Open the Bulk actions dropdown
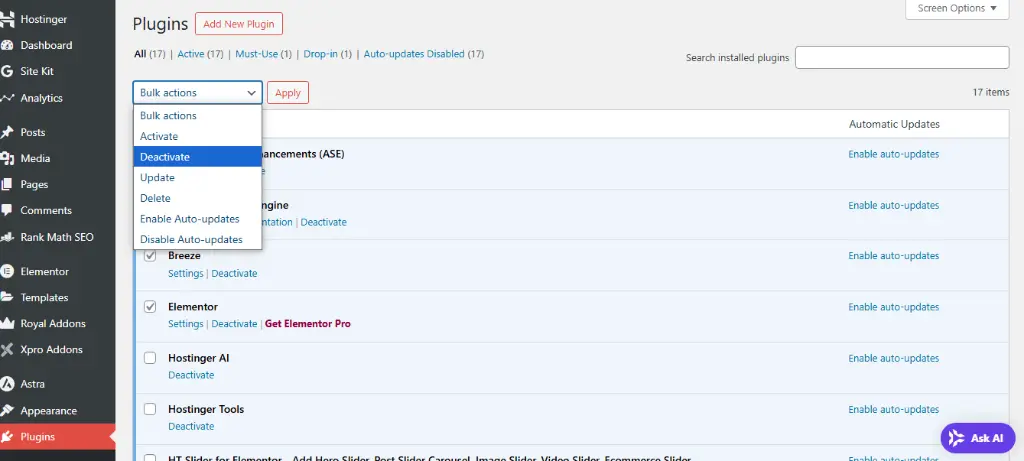Screen dimensions: 1024x461 [x=198, y=93]
